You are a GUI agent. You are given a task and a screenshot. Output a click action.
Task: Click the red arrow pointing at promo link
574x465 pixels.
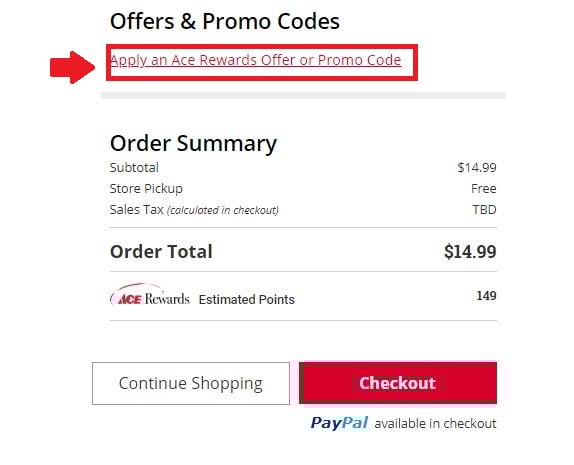pyautogui.click(x=72, y=67)
